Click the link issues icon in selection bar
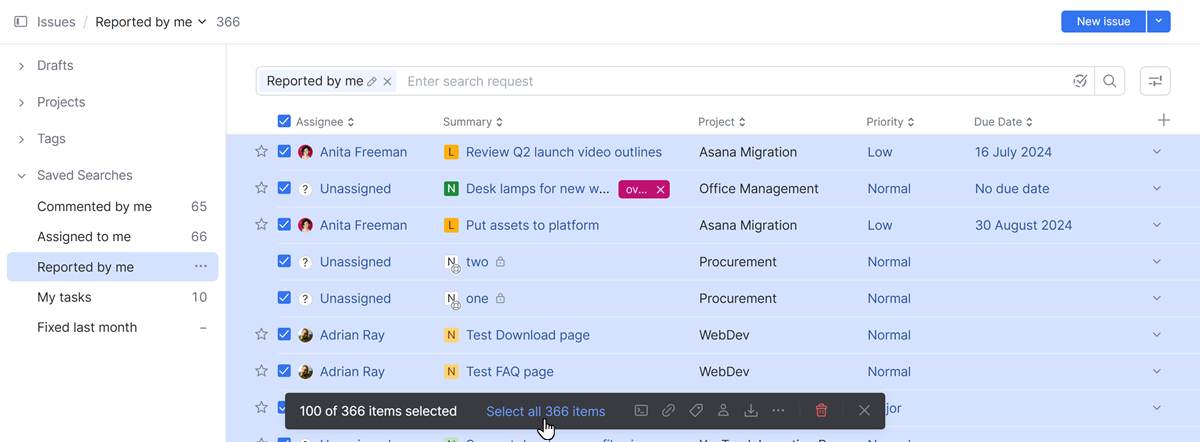 (668, 411)
